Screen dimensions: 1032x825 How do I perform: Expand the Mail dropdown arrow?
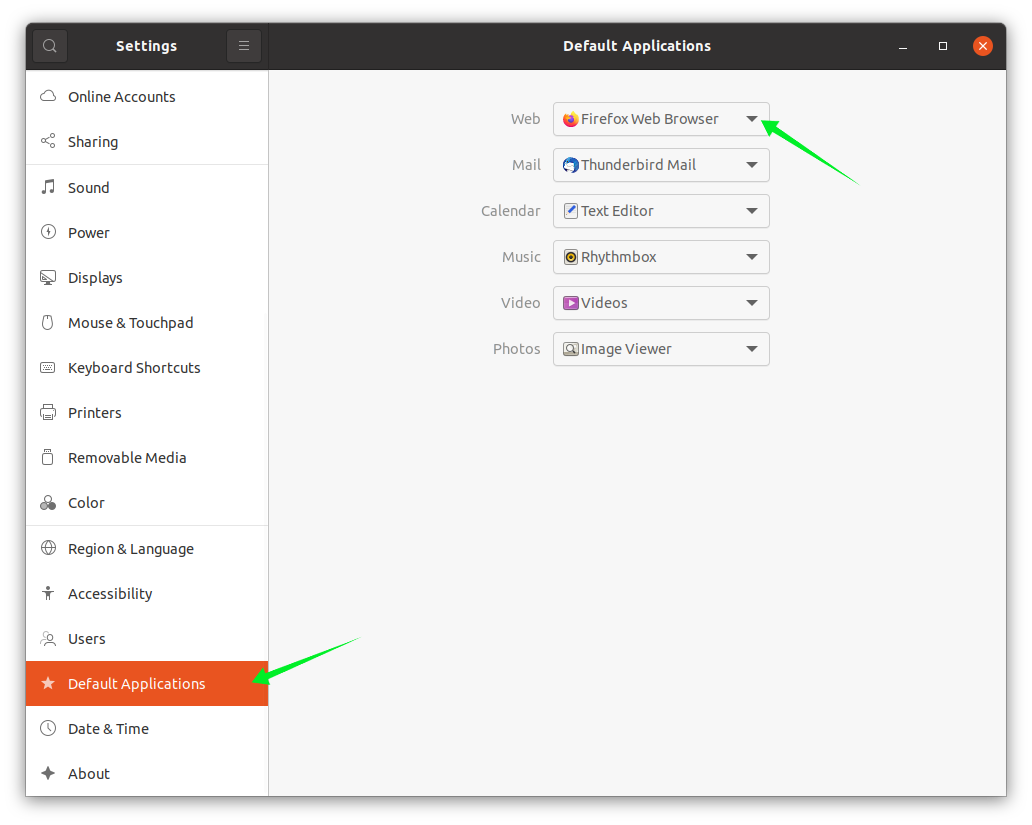tap(752, 165)
